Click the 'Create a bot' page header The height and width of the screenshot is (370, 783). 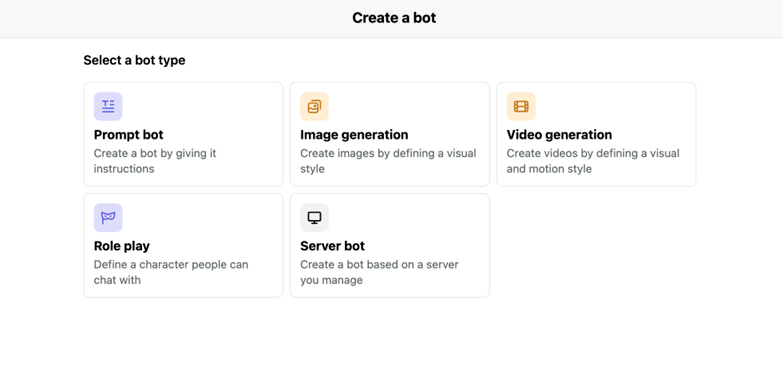click(x=394, y=18)
